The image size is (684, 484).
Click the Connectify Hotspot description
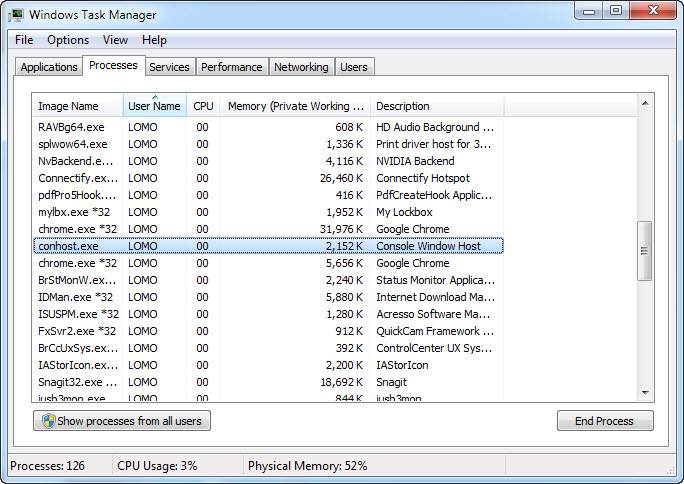coord(423,178)
